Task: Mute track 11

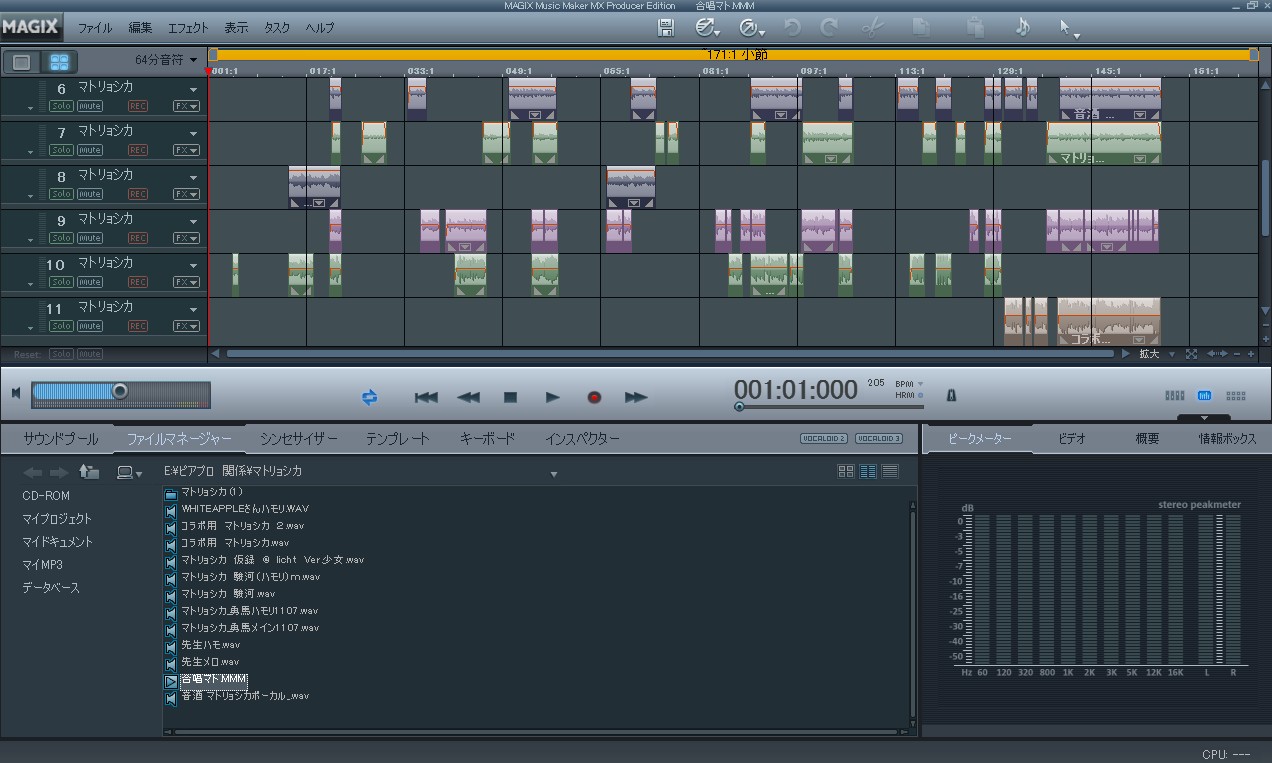Action: click(90, 326)
